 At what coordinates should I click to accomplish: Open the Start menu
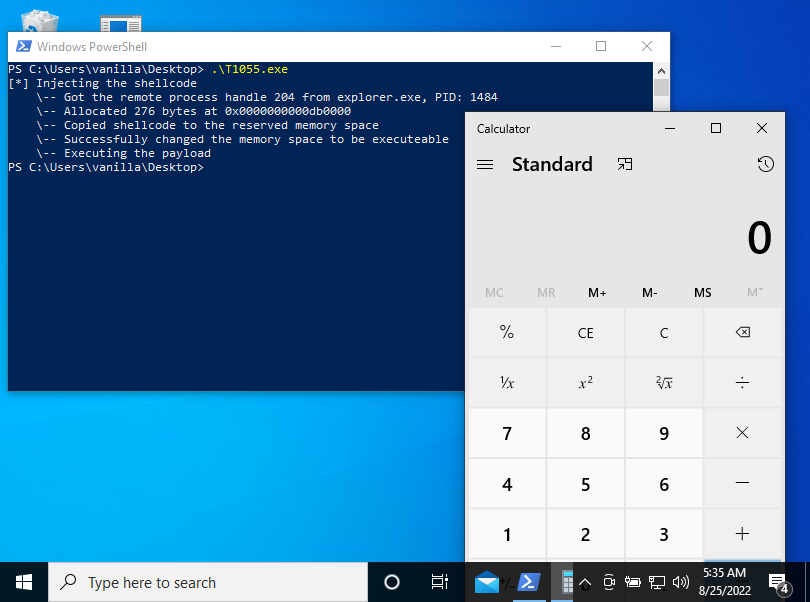pyautogui.click(x=22, y=581)
